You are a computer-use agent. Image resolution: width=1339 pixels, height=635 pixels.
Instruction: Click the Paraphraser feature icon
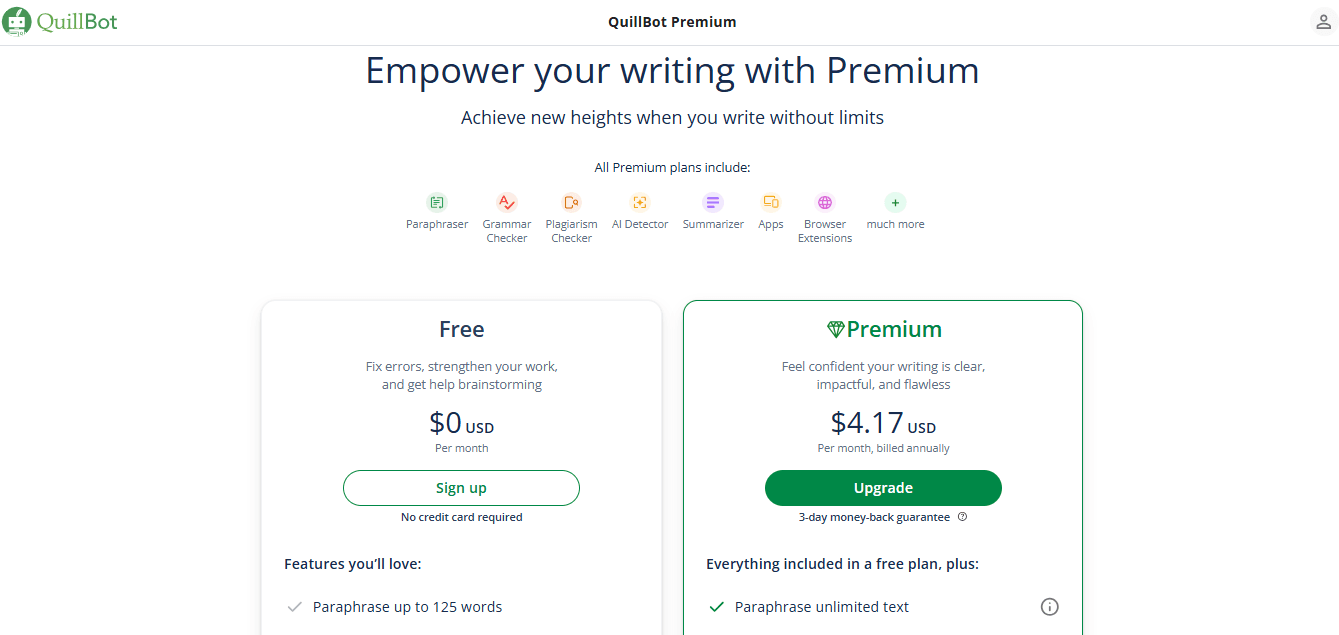(437, 202)
